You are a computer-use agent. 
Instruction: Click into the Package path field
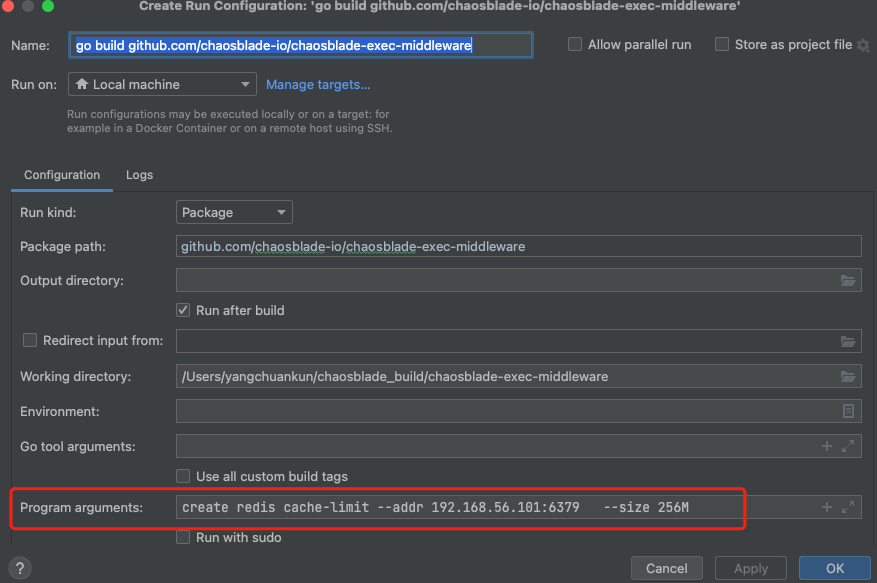518,246
